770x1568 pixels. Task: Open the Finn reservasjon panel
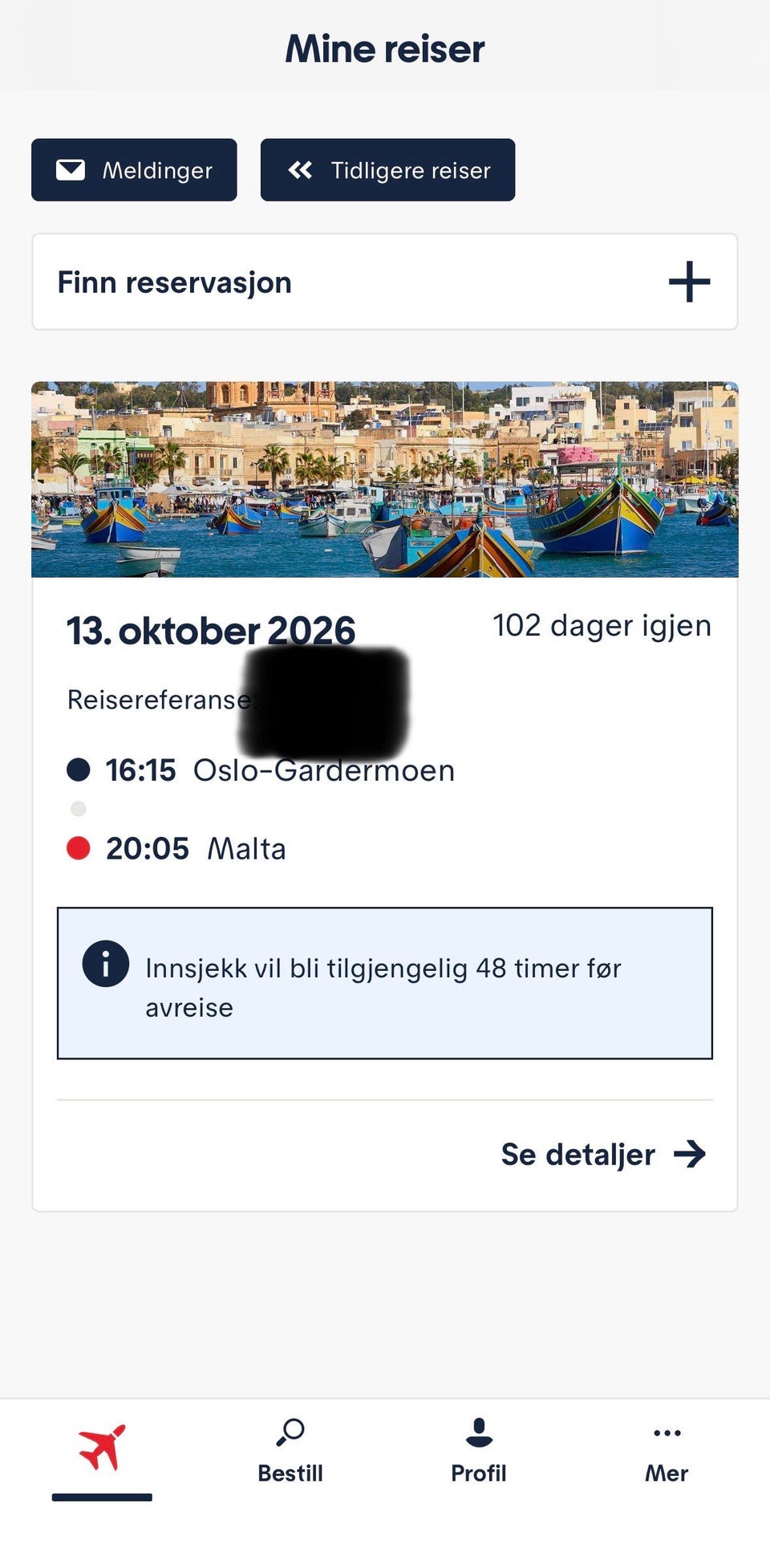point(385,282)
